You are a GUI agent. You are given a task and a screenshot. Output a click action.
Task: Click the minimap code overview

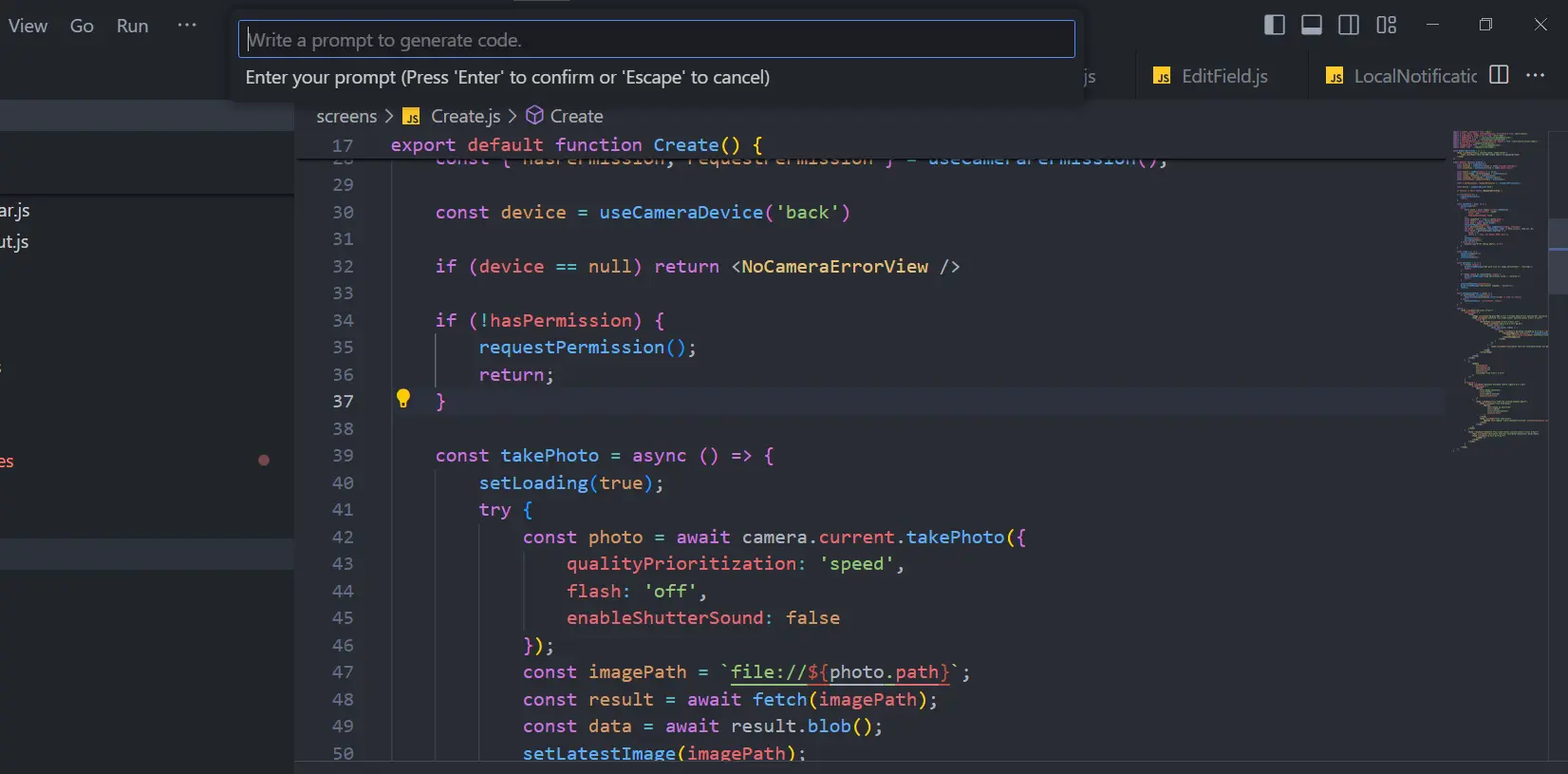tap(1498, 285)
